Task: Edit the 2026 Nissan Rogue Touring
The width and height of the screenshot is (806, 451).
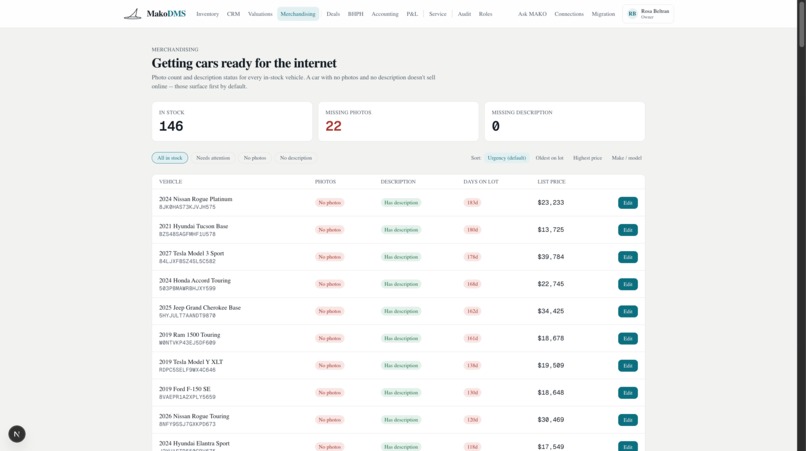Action: (x=628, y=420)
